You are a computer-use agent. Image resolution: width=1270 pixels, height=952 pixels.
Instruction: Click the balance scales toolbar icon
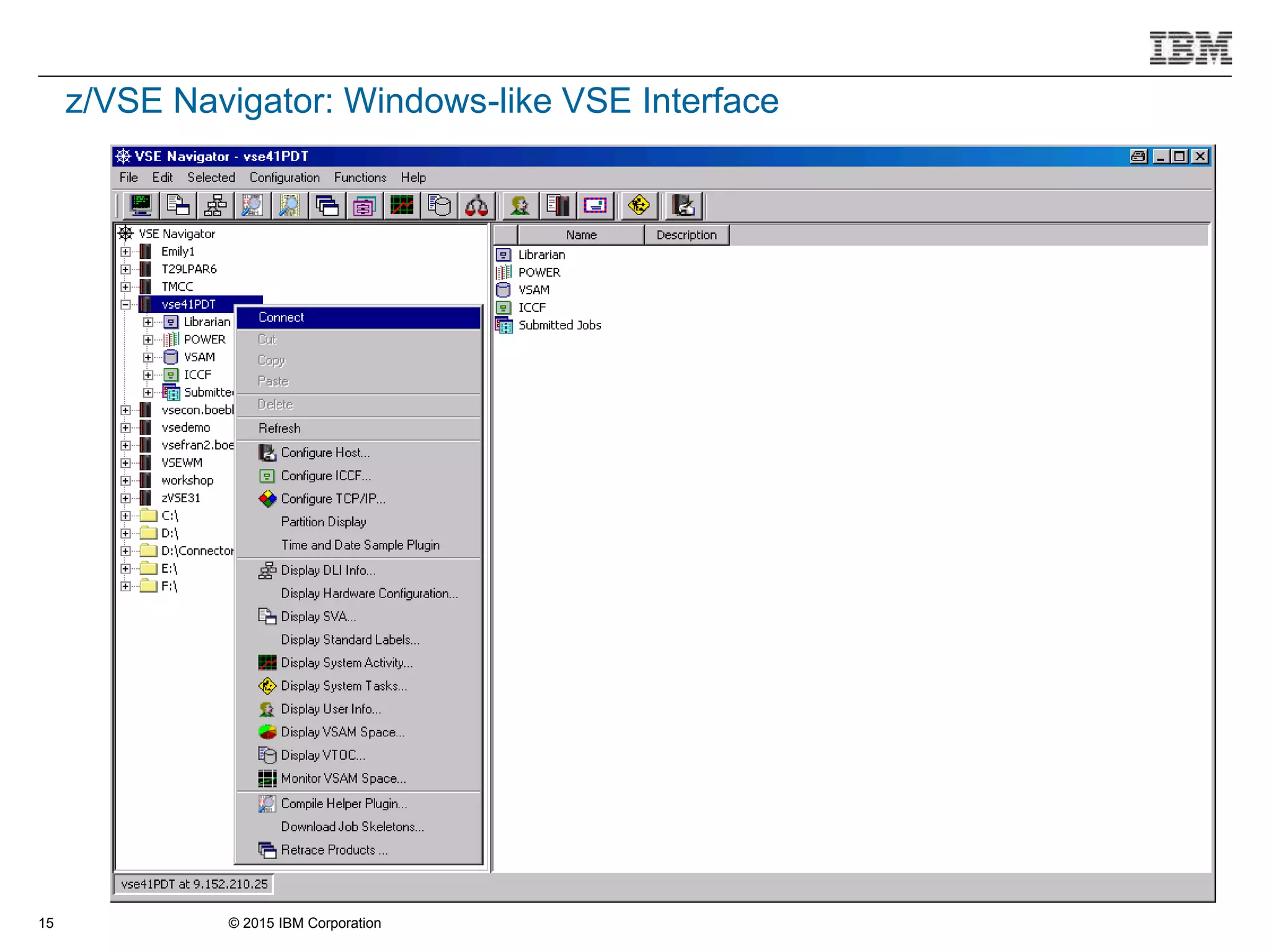476,205
